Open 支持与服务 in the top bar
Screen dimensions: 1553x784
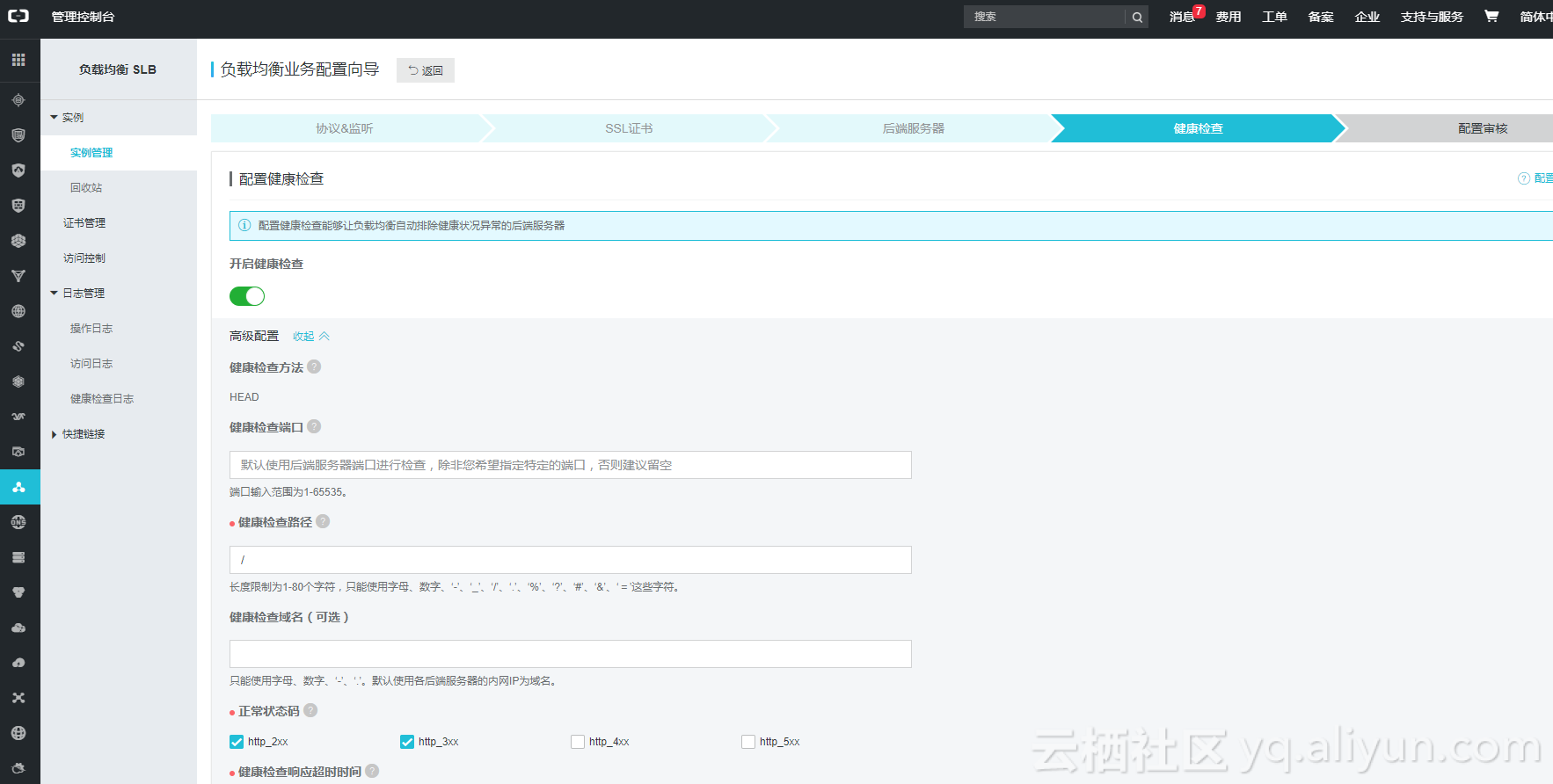pyautogui.click(x=1432, y=17)
